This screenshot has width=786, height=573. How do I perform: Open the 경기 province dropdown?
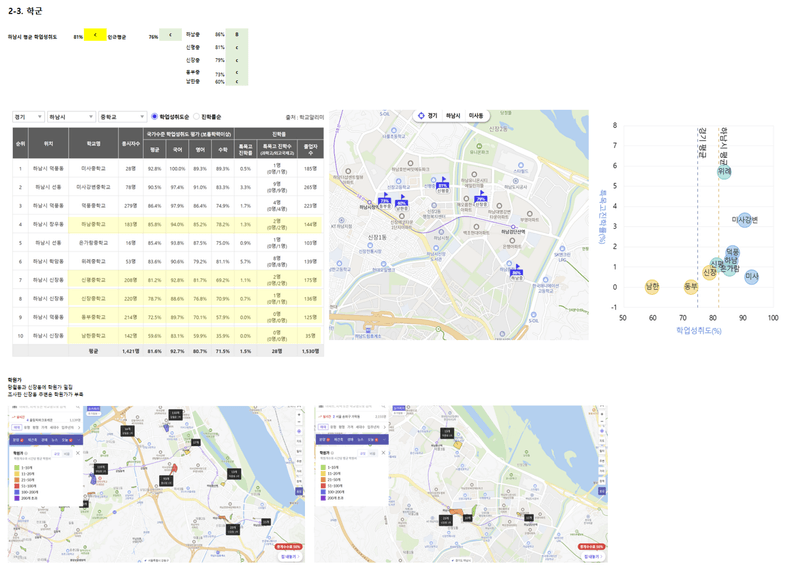click(28, 117)
